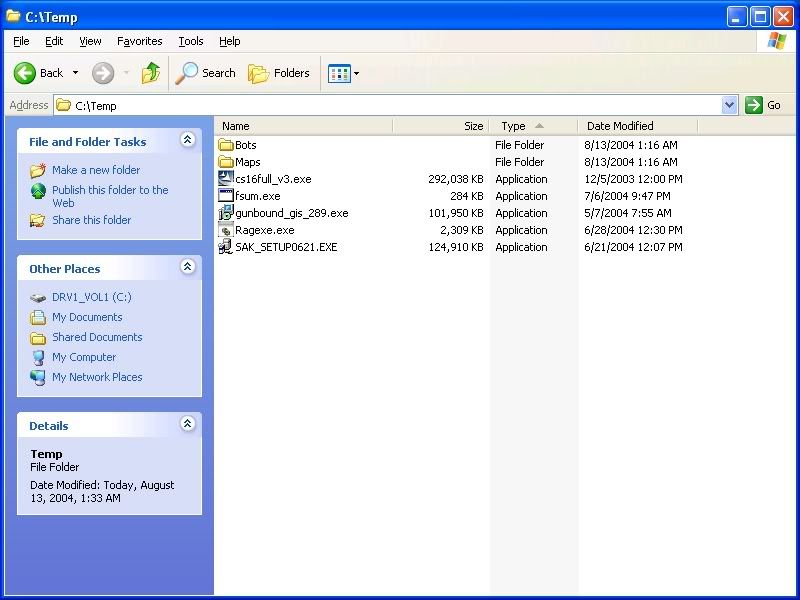Select the cs16full_v3.exe file icon
Image resolution: width=800 pixels, height=600 pixels.
pyautogui.click(x=226, y=179)
